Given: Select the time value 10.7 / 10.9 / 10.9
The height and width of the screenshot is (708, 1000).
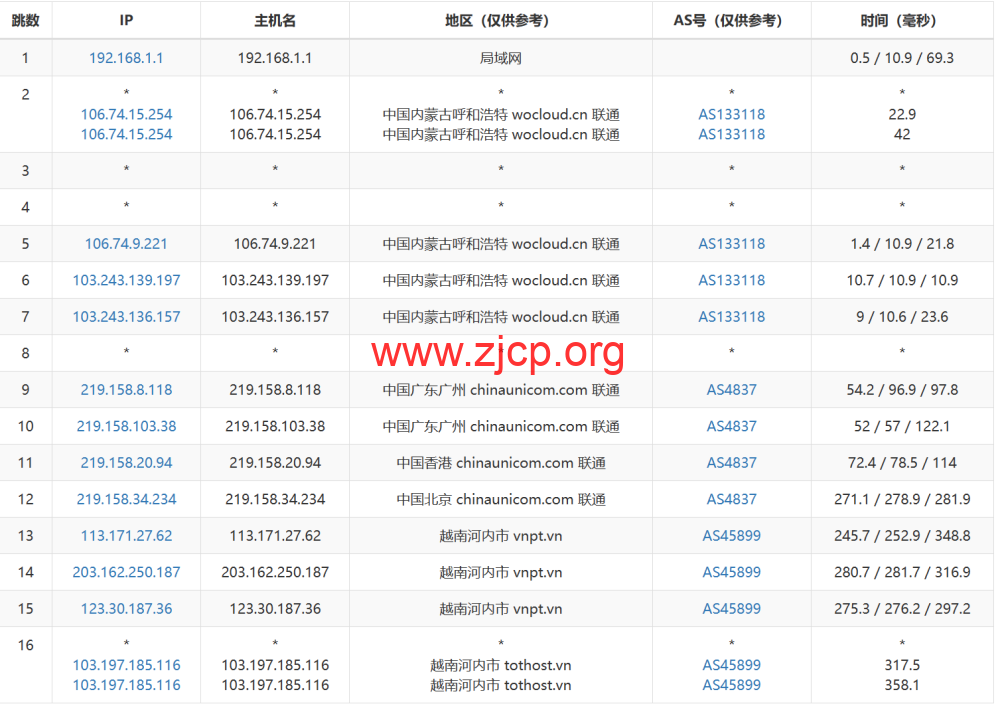Looking at the screenshot, I should pos(902,280).
